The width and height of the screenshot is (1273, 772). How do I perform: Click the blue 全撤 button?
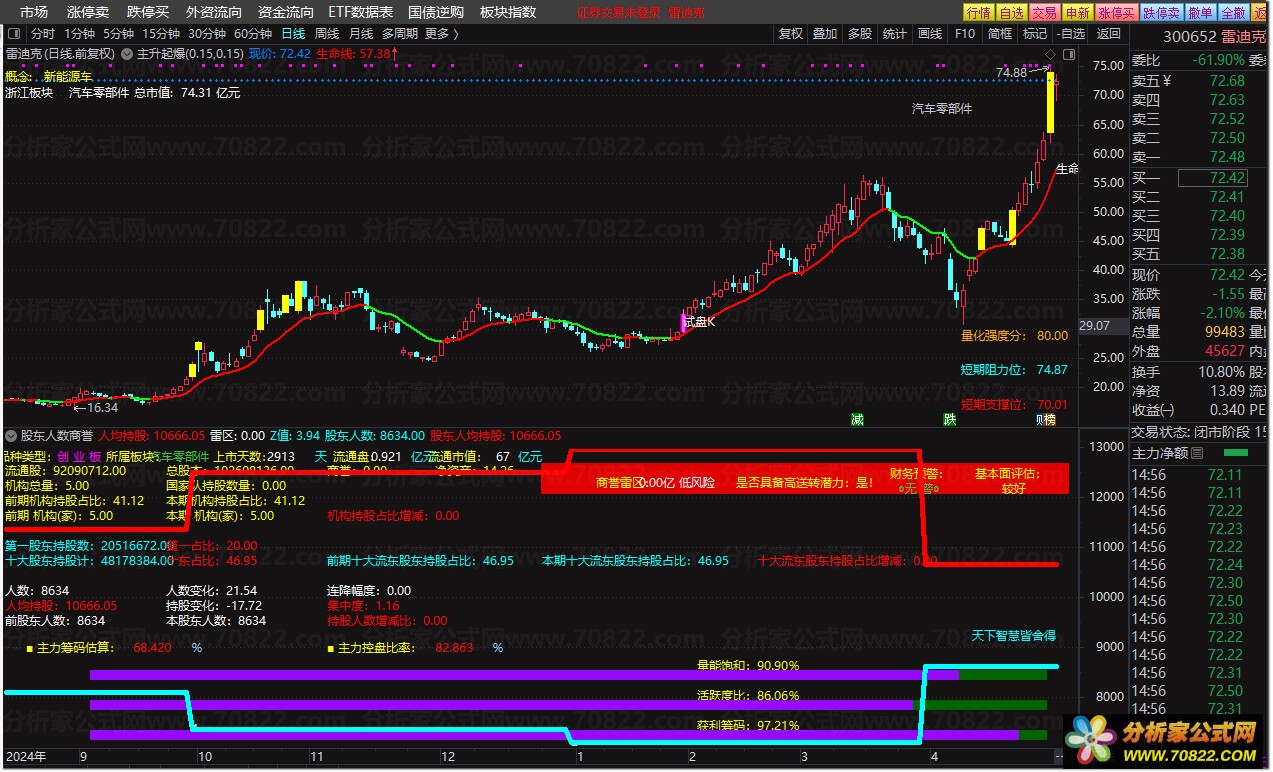1234,12
